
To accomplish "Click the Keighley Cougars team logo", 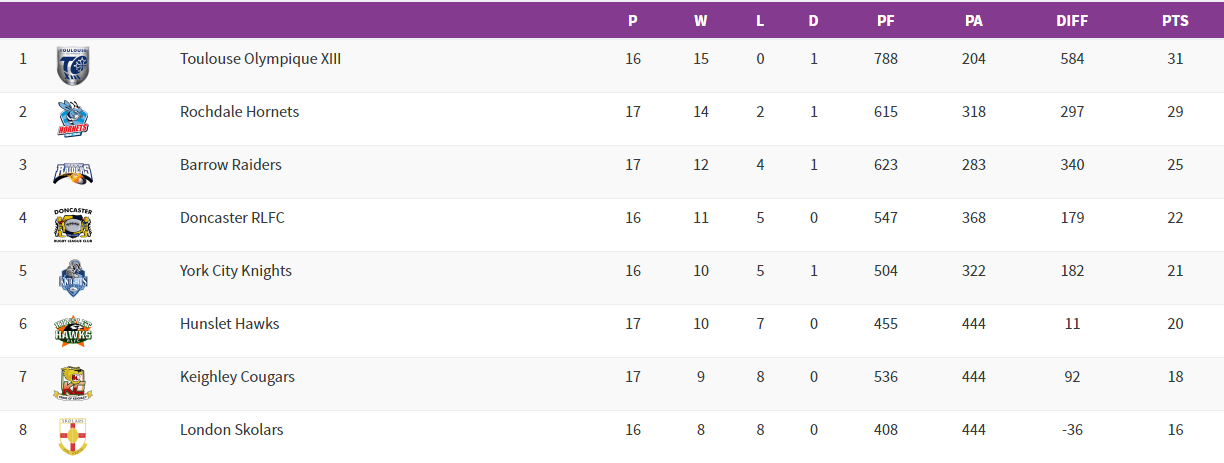I will [73, 384].
